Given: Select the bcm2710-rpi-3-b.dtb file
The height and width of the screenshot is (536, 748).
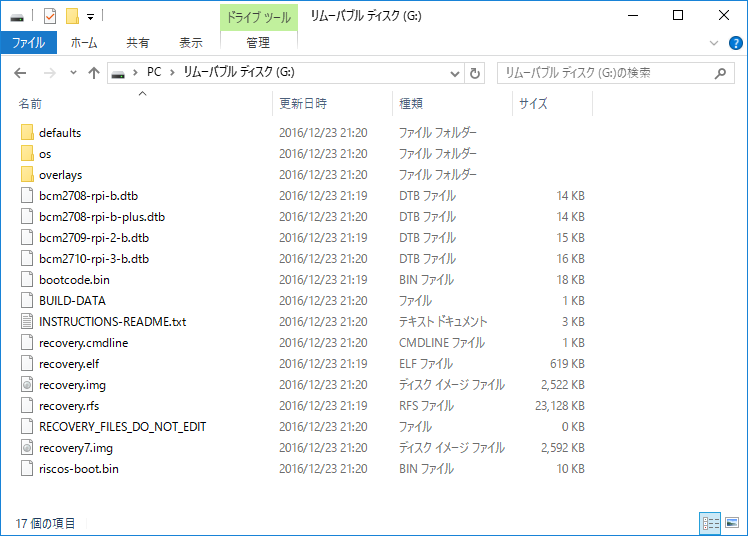Looking at the screenshot, I should pos(94,258).
